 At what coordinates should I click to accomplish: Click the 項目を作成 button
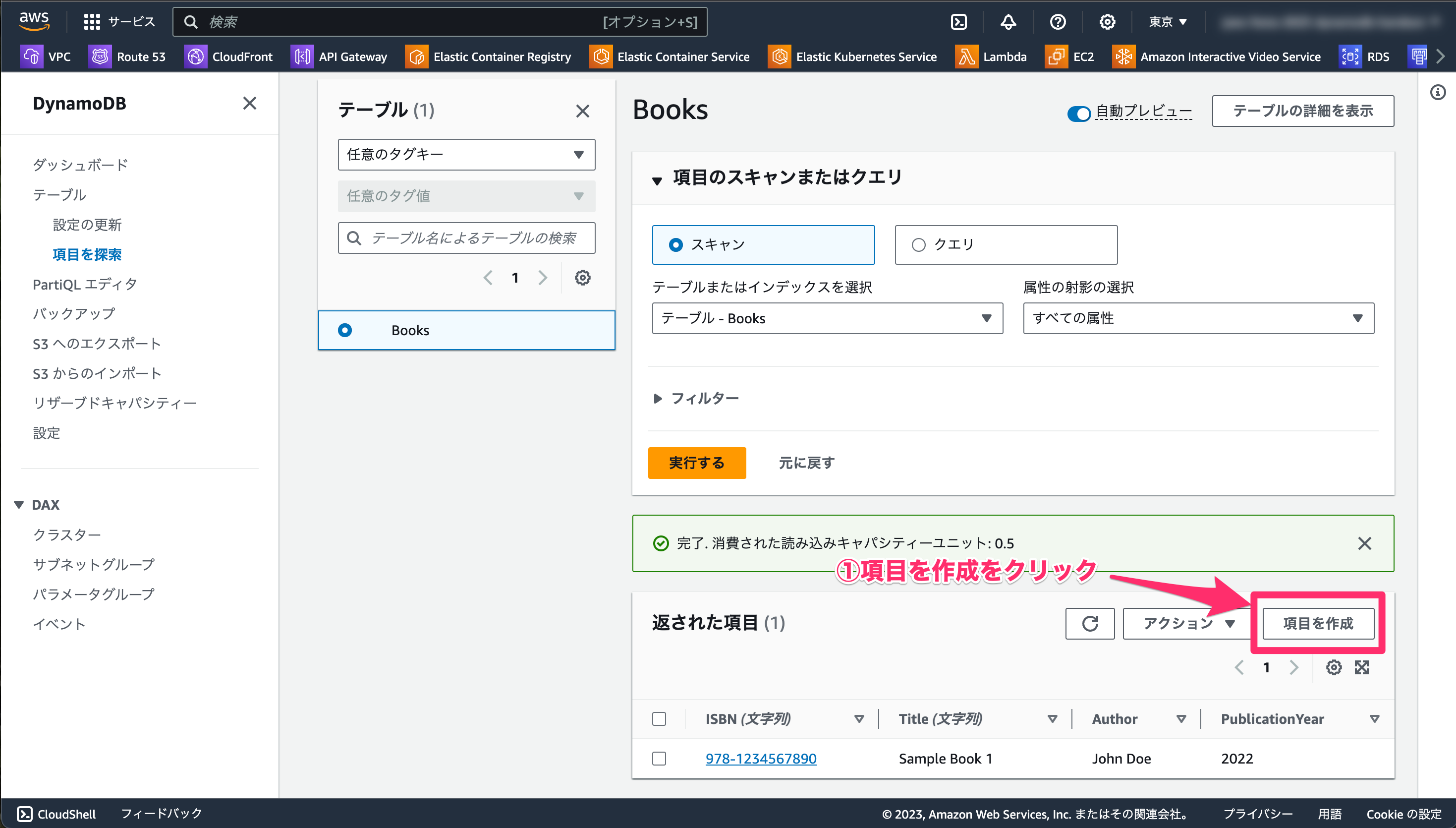coord(1318,623)
